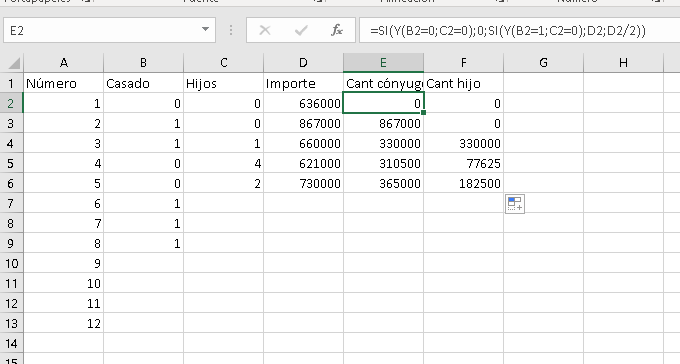The width and height of the screenshot is (680, 364).
Task: Select cell with value 660000
Action: (303, 143)
